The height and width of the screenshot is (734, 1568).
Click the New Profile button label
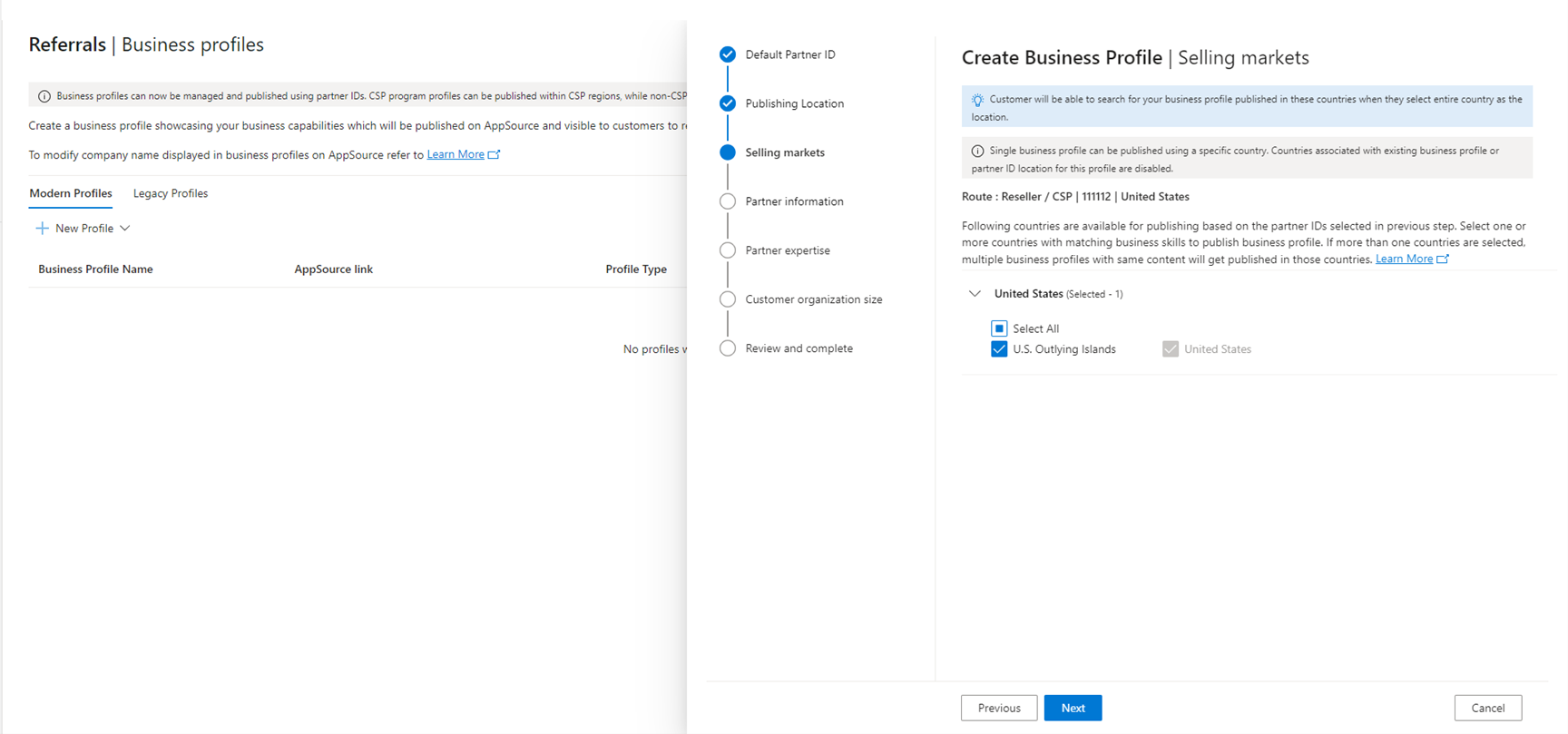84,229
